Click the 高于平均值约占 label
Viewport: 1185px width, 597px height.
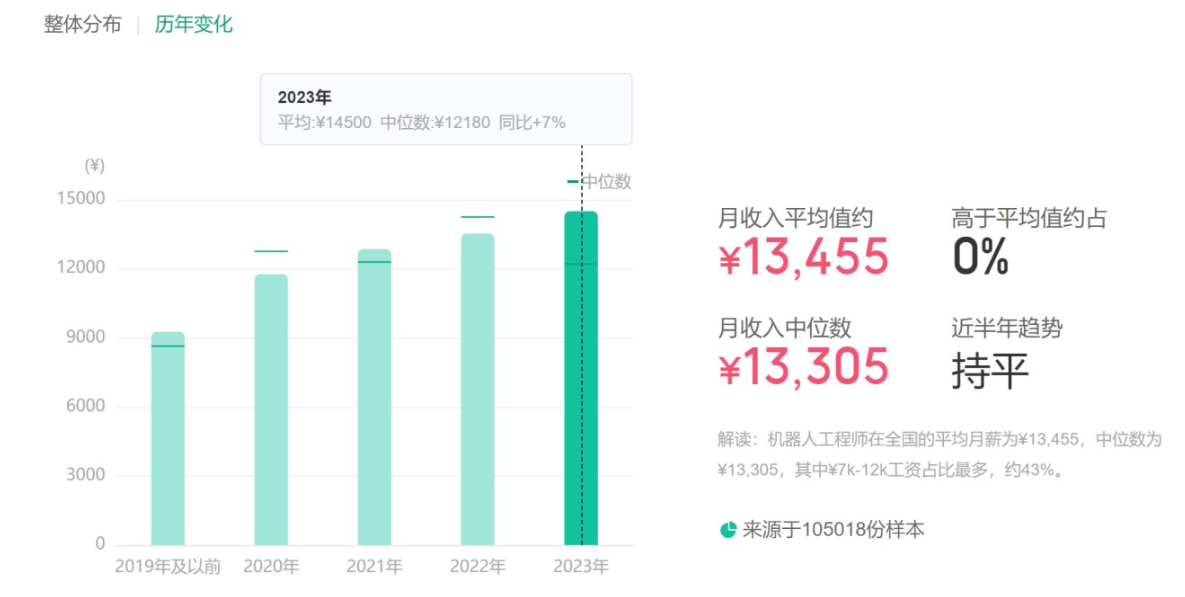tap(1029, 218)
